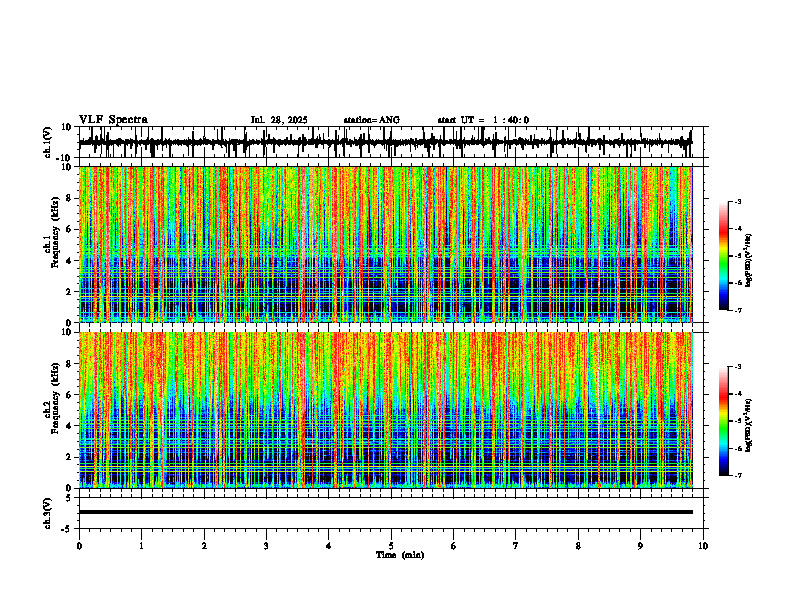Click the ch.2 color scale bar
This screenshot has width=792, height=612.
pos(723,421)
